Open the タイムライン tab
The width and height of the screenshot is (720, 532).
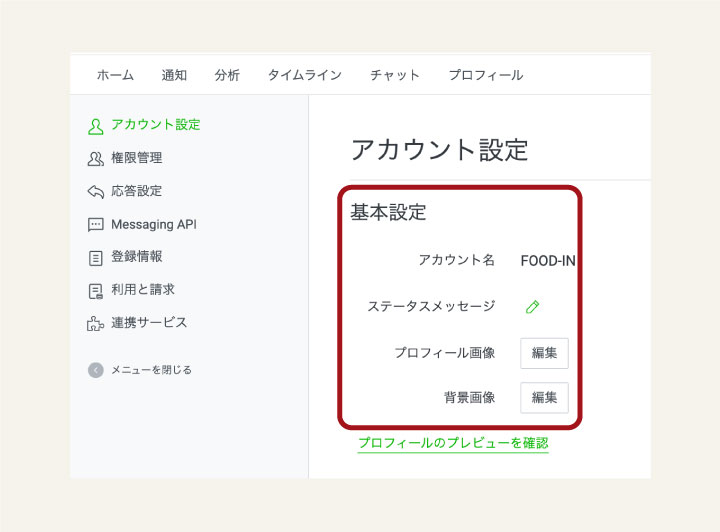(305, 75)
